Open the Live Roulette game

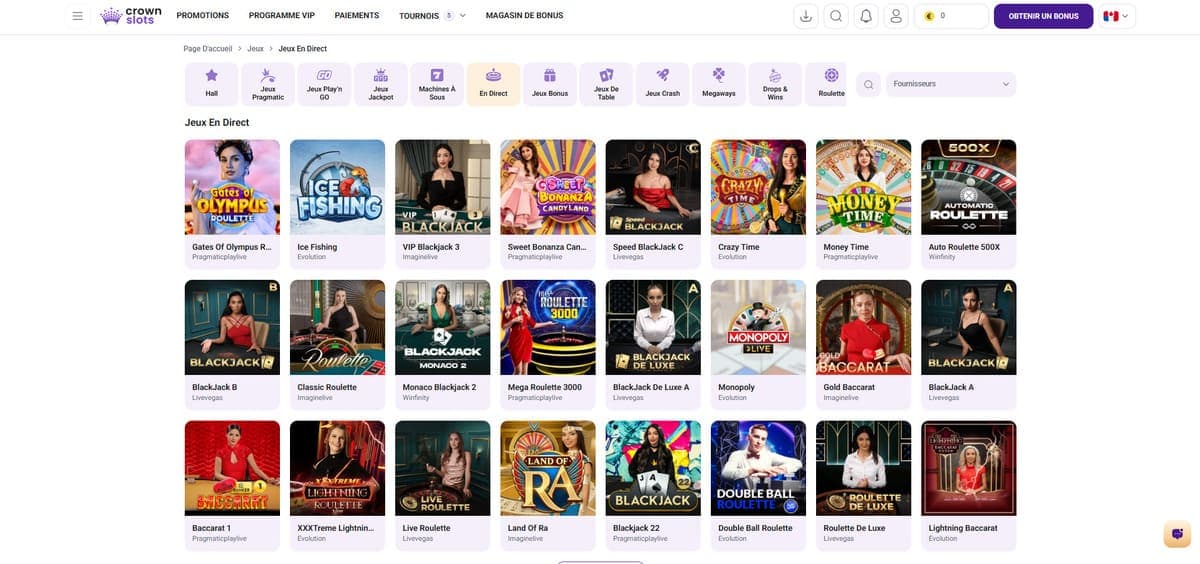coord(443,485)
